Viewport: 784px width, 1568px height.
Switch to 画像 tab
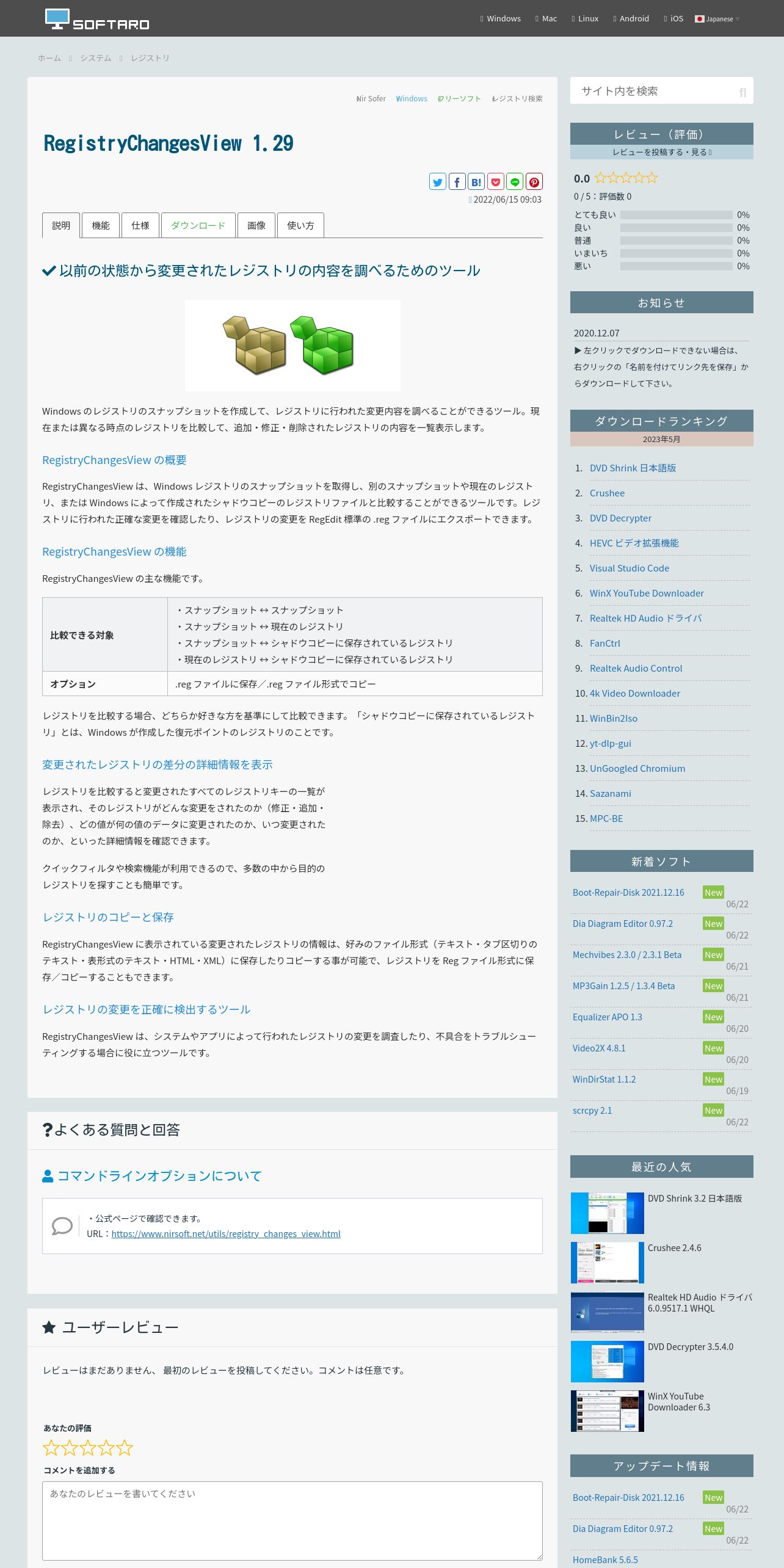(x=256, y=225)
